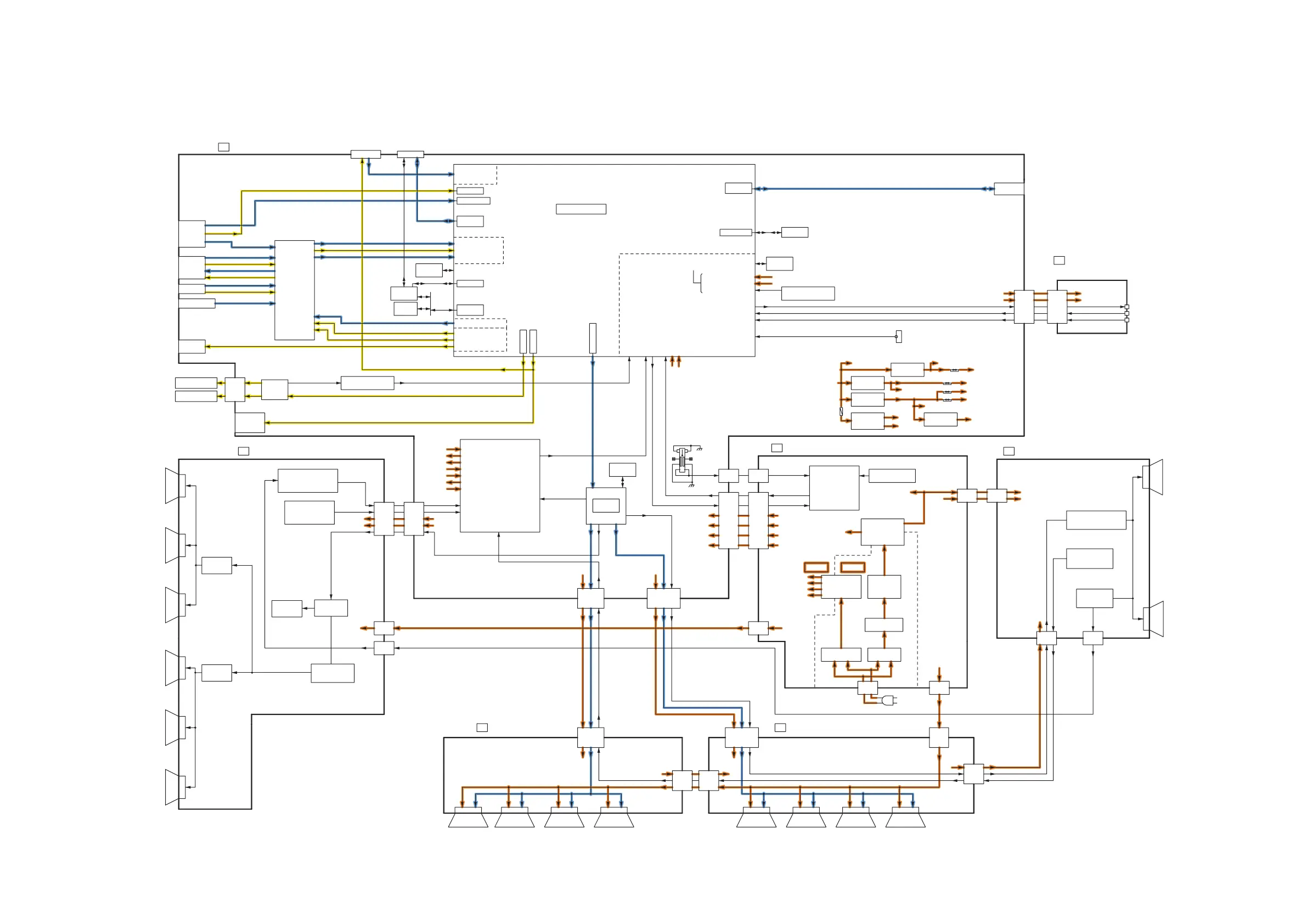Click the bottommost speaker on the left edge

pos(173,787)
